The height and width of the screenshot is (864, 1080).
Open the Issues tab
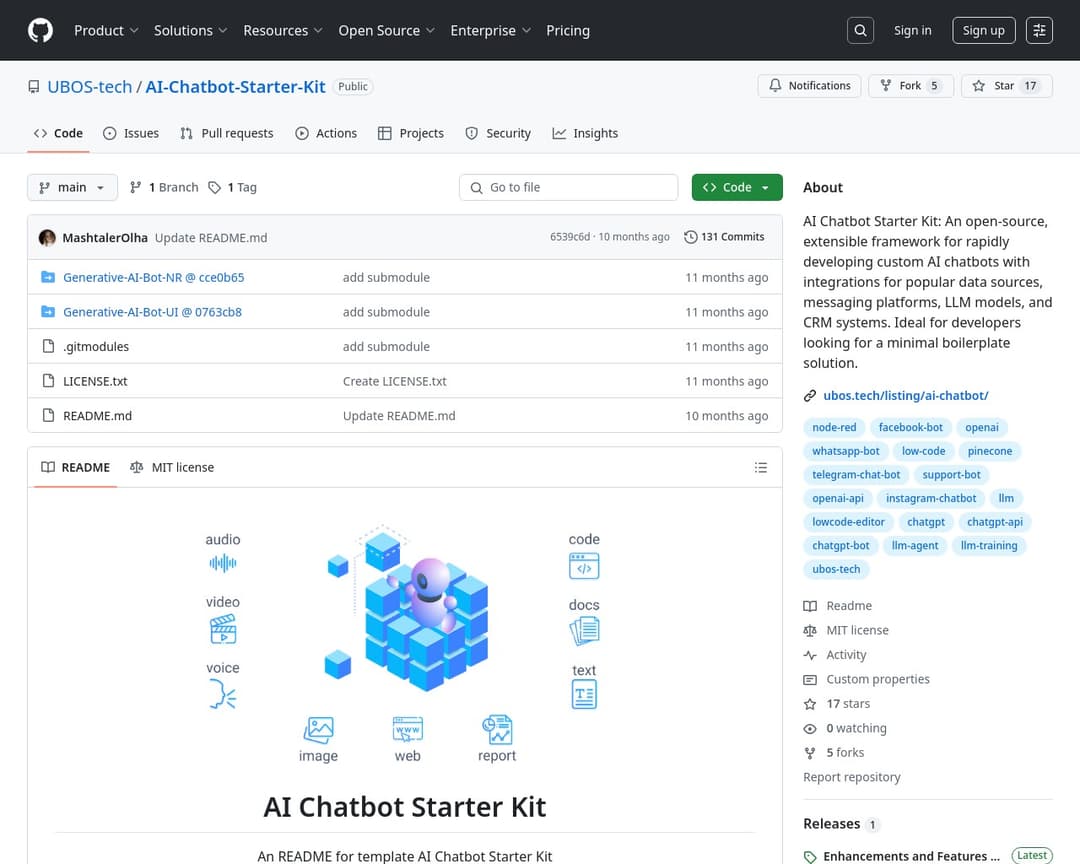click(x=131, y=134)
